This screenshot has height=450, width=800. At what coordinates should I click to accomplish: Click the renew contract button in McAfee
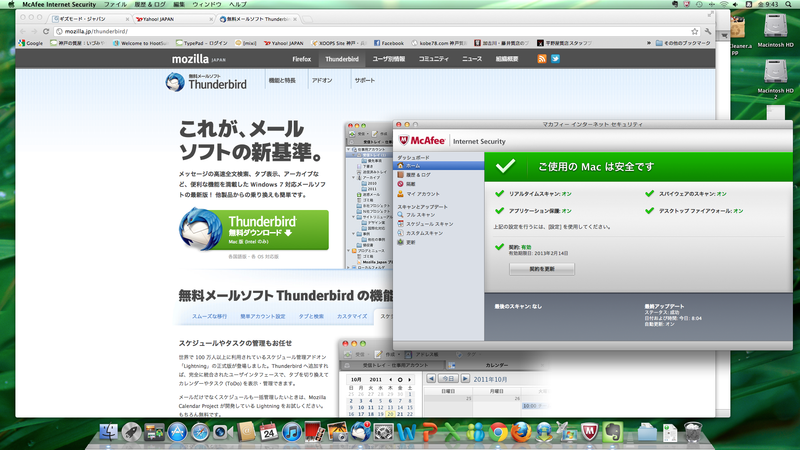[x=541, y=269]
